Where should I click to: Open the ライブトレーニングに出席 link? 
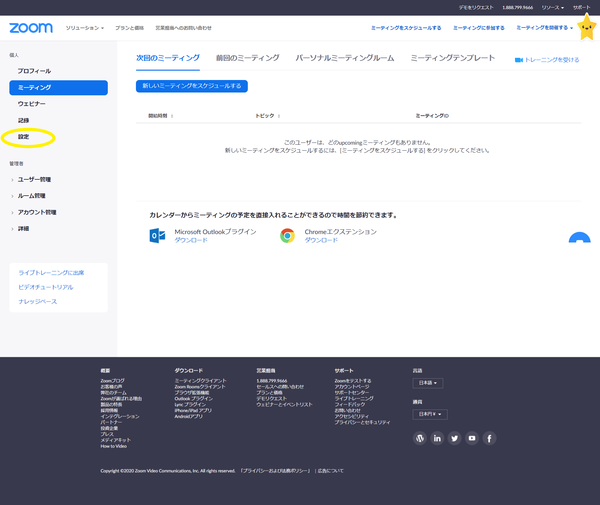point(51,273)
